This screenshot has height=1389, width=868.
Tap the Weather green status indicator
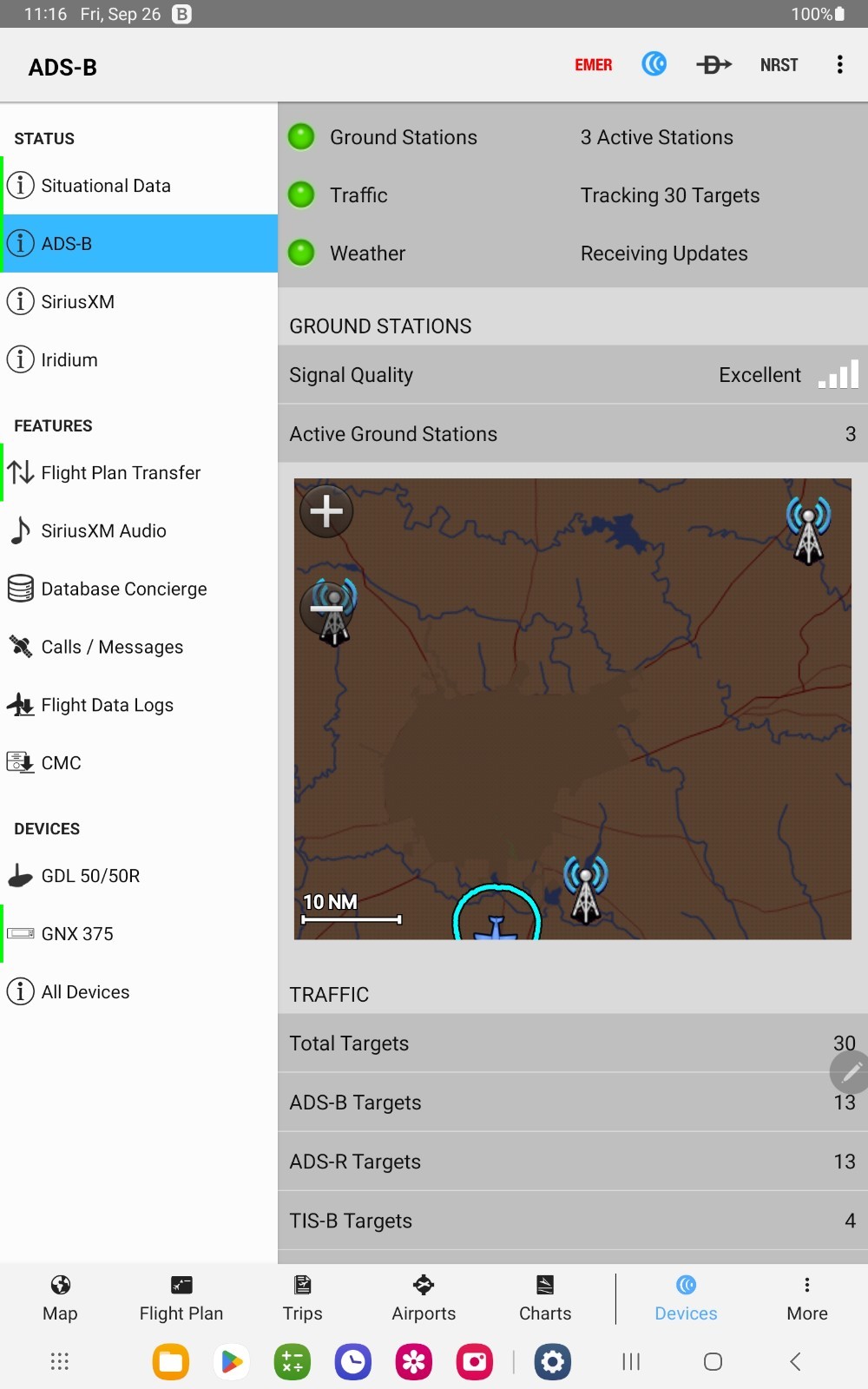tap(301, 253)
